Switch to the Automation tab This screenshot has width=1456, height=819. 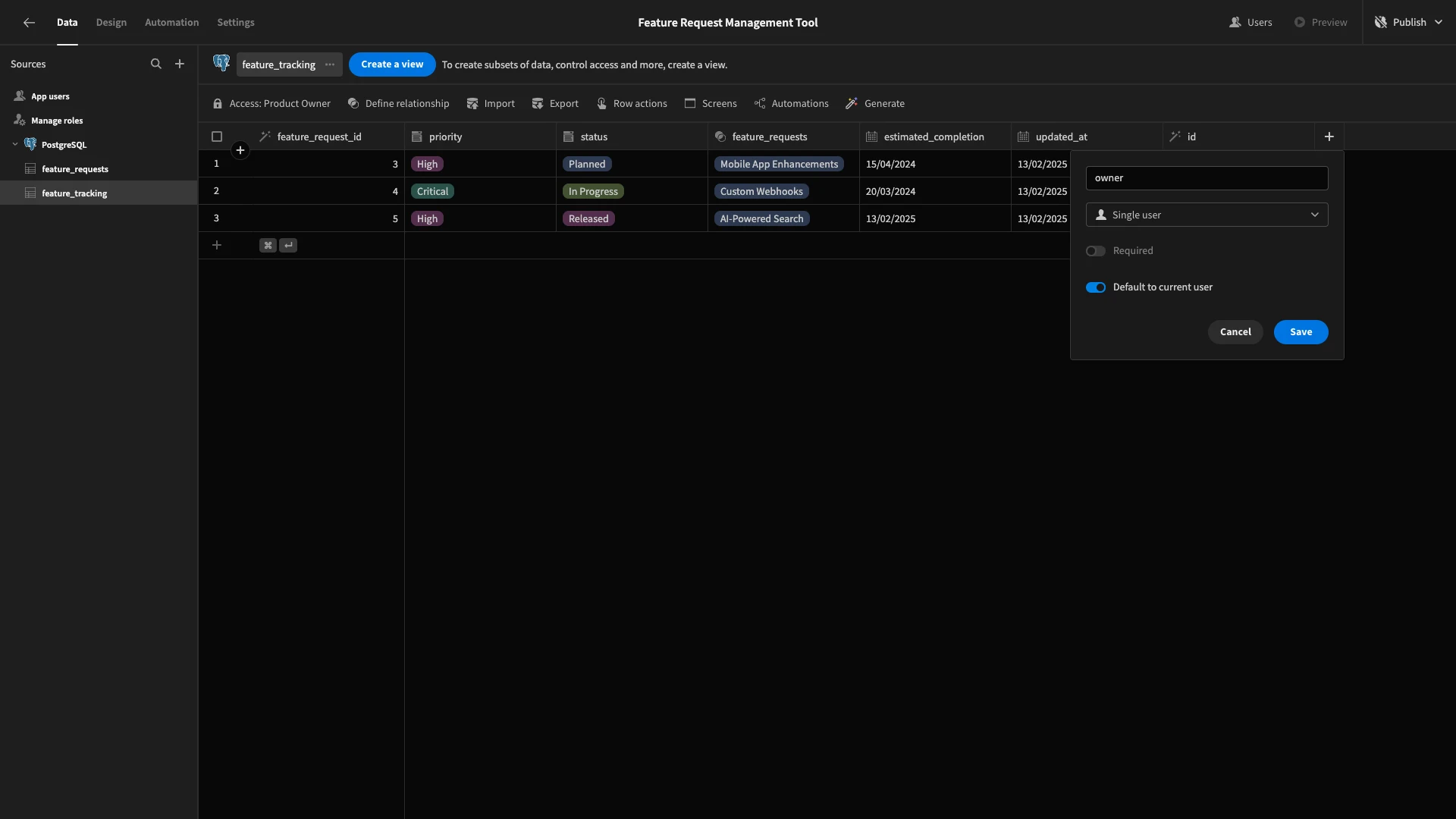172,23
